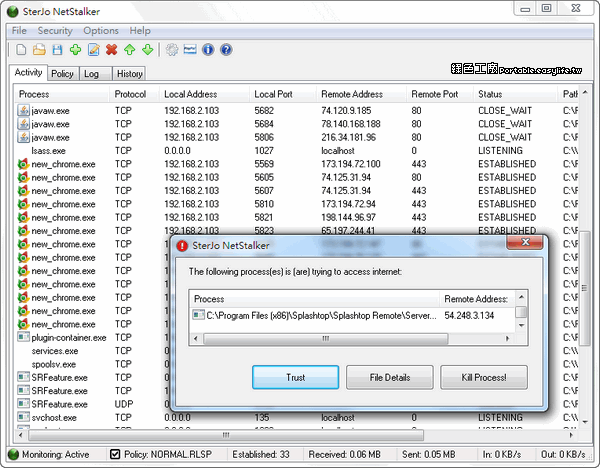This screenshot has width=600, height=468.
Task: Click the main list vertical scrollbar thumb
Action: click(585, 288)
